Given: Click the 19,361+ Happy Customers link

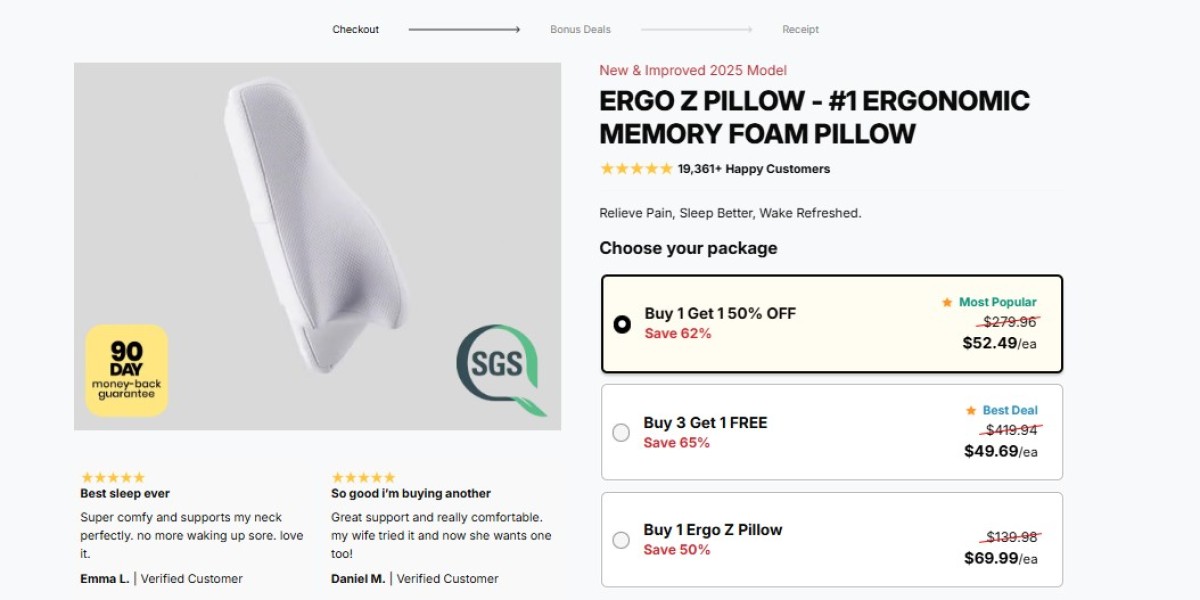Looking at the screenshot, I should 754,169.
